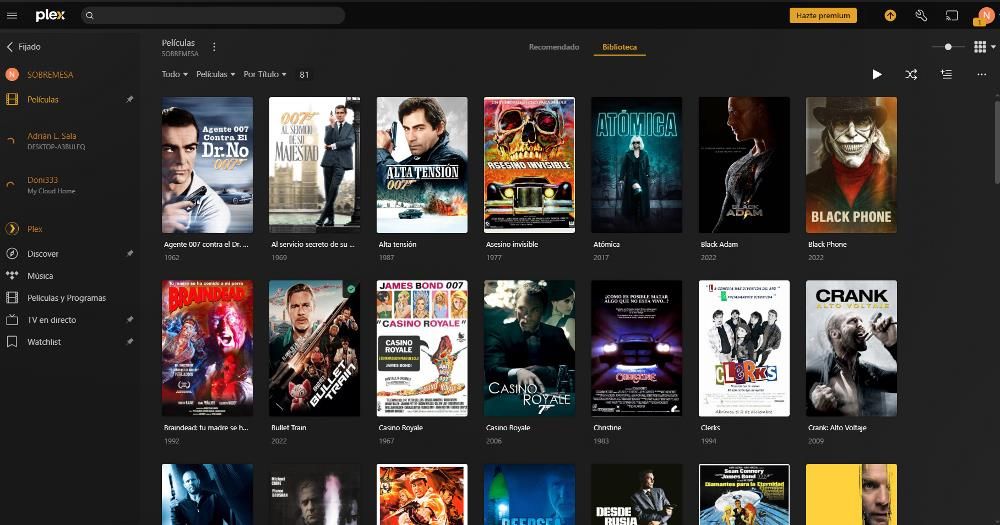Open the Películas type dropdown
The height and width of the screenshot is (525, 1000).
[x=216, y=75]
